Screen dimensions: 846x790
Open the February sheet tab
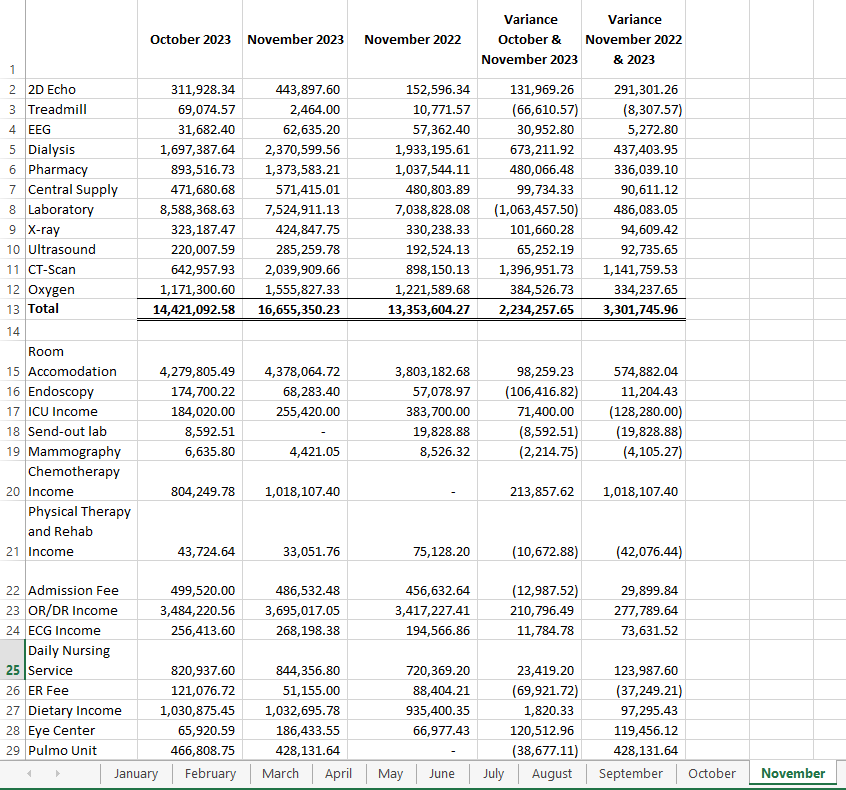pyautogui.click(x=210, y=773)
